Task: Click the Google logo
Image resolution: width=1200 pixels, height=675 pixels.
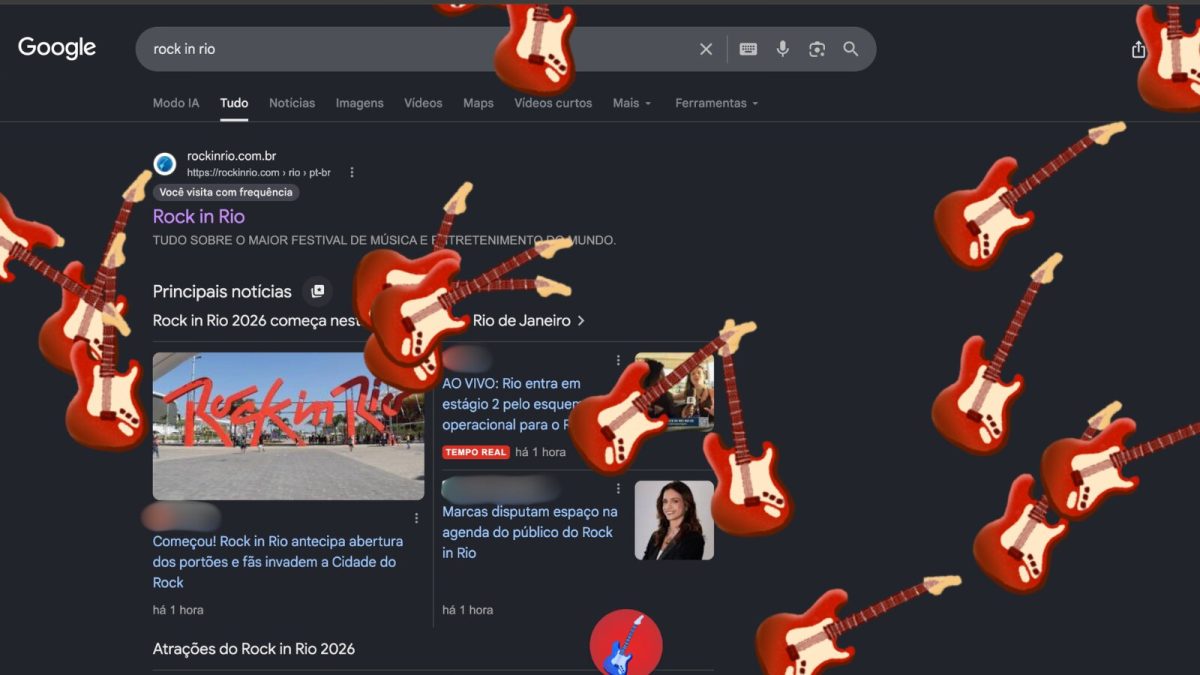Action: pos(57,48)
